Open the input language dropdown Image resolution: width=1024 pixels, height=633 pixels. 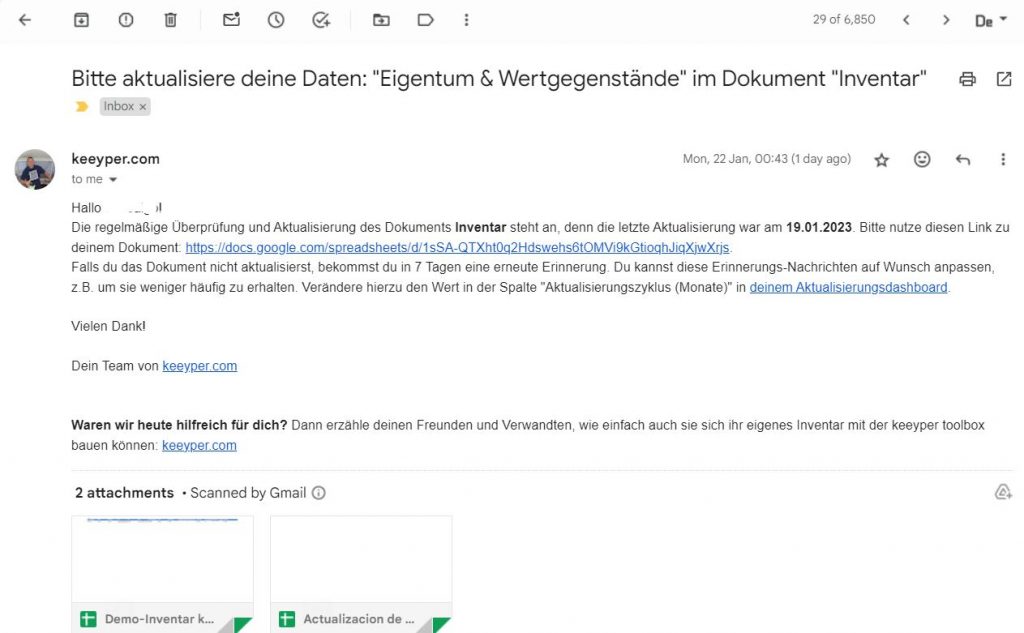tap(991, 20)
